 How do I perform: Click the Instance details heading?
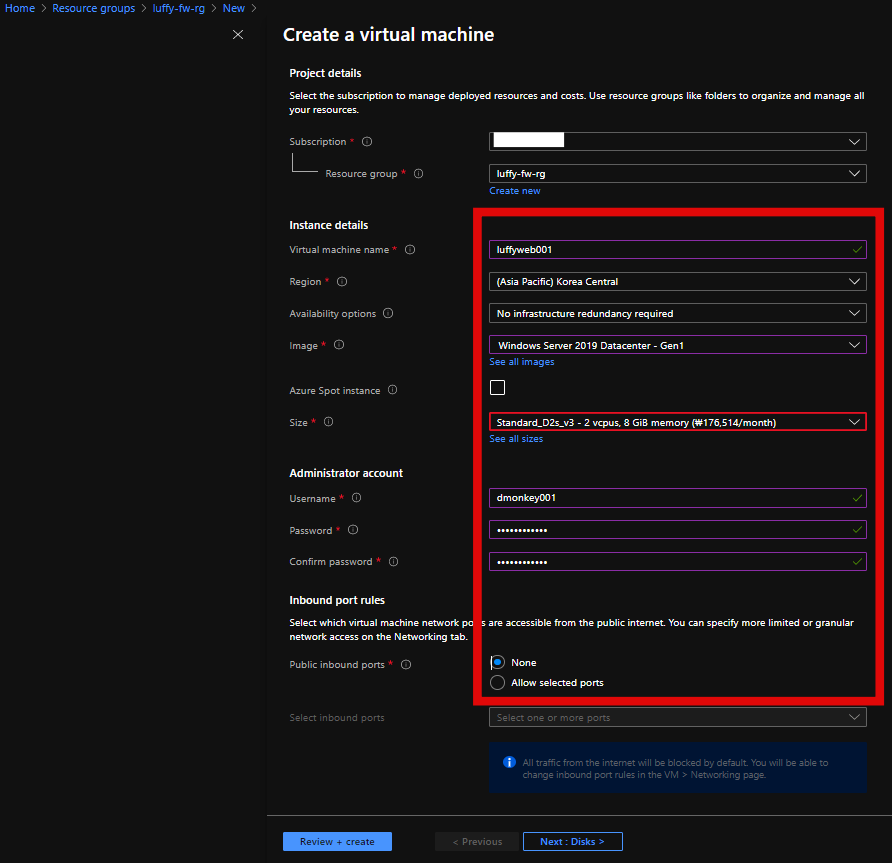point(328,225)
